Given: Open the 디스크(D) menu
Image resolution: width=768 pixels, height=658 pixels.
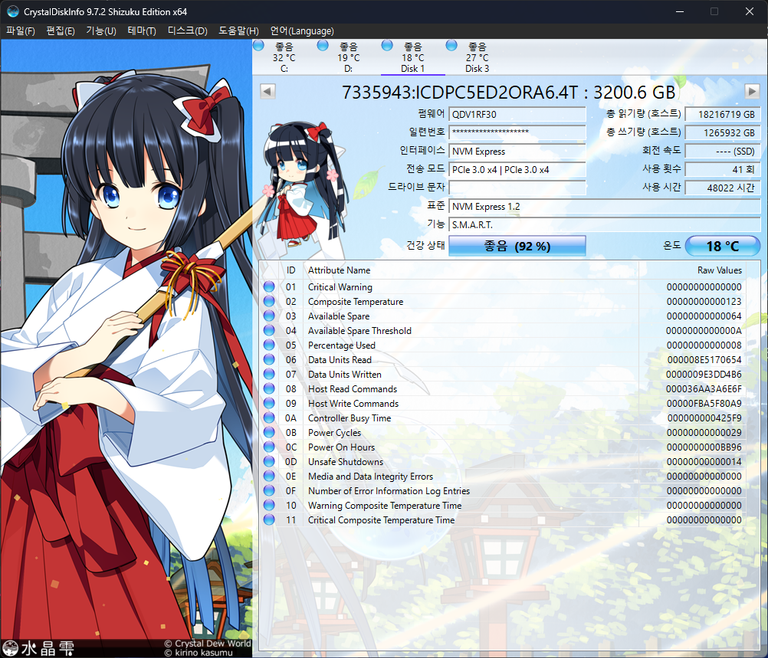Looking at the screenshot, I should (187, 31).
